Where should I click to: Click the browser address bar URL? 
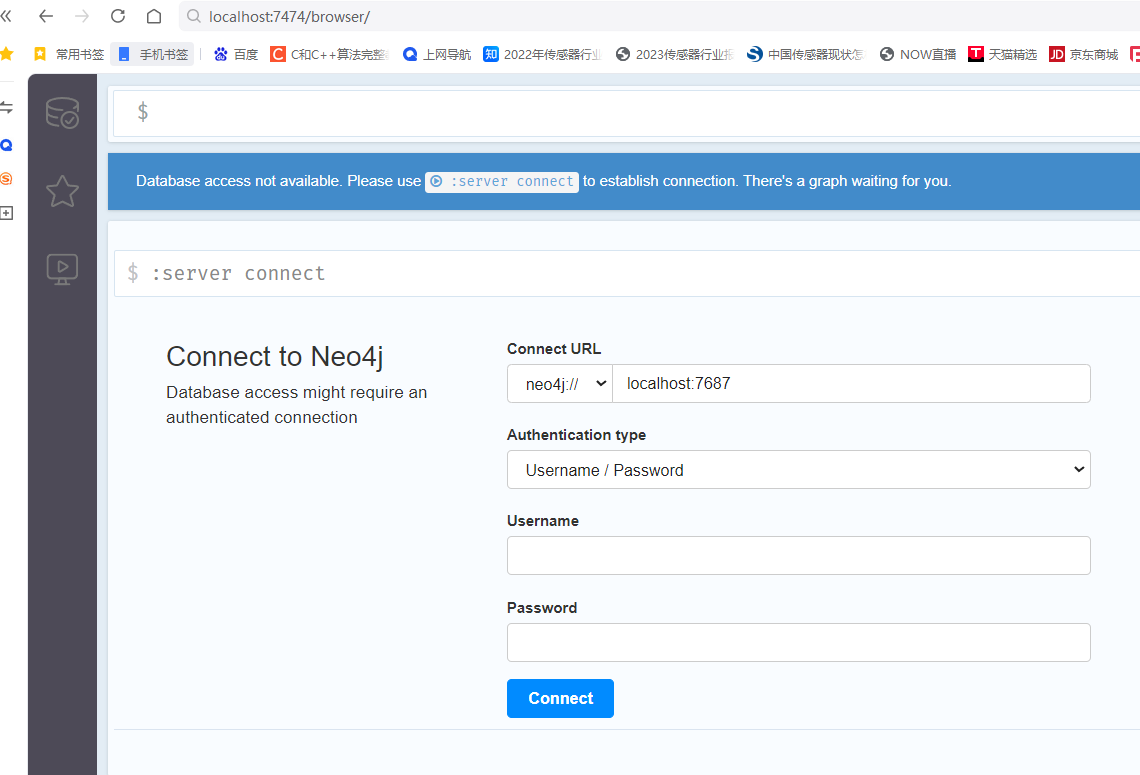[289, 16]
